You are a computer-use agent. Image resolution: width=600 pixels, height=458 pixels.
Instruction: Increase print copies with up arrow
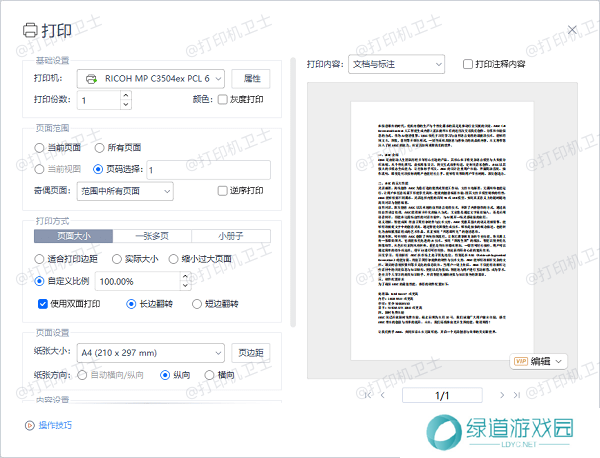coord(126,95)
